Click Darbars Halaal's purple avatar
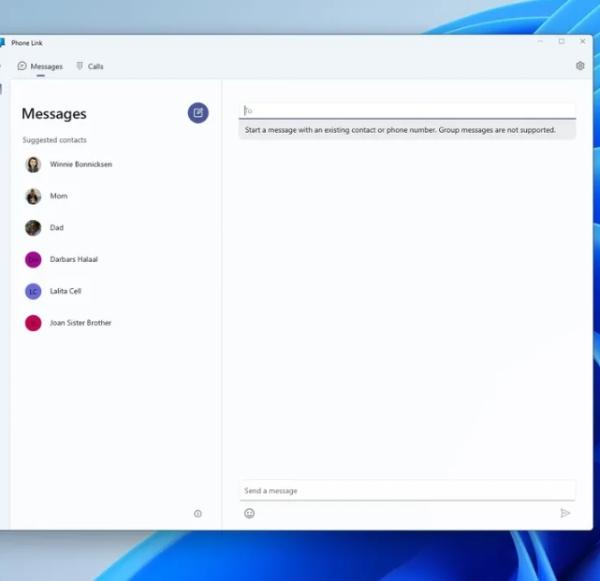 [33, 259]
